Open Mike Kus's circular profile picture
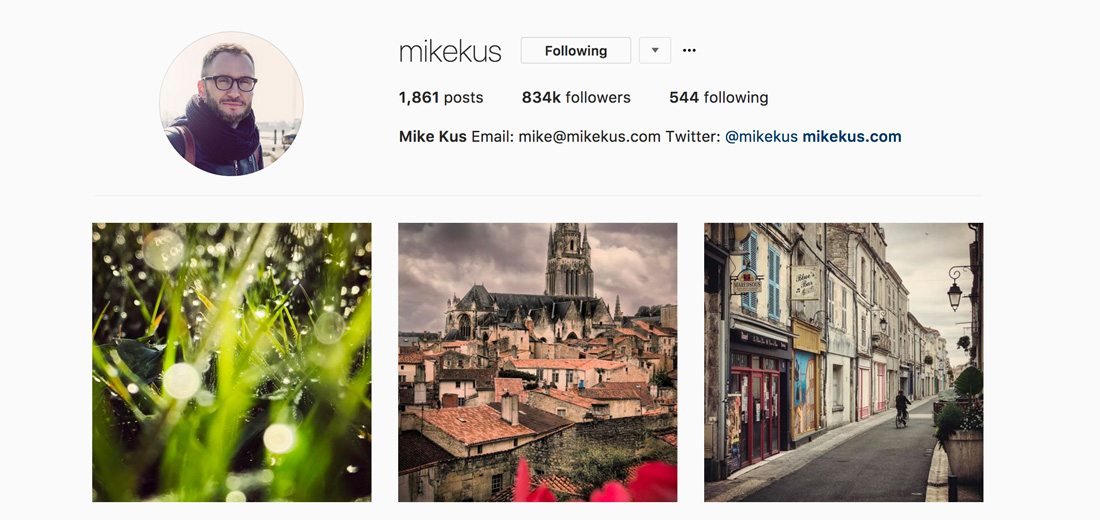1100x520 pixels. pyautogui.click(x=232, y=103)
